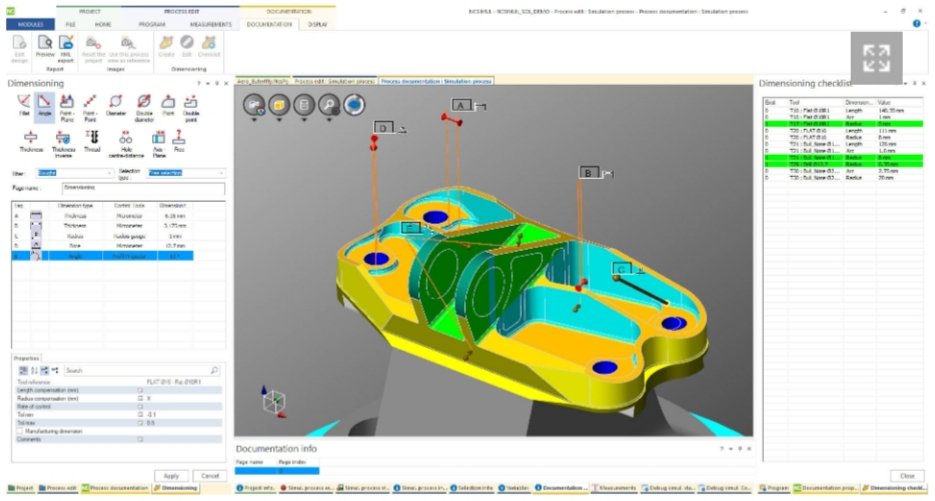The image size is (935, 501).
Task: Select the Thickness dimension tool
Action: tap(30, 142)
